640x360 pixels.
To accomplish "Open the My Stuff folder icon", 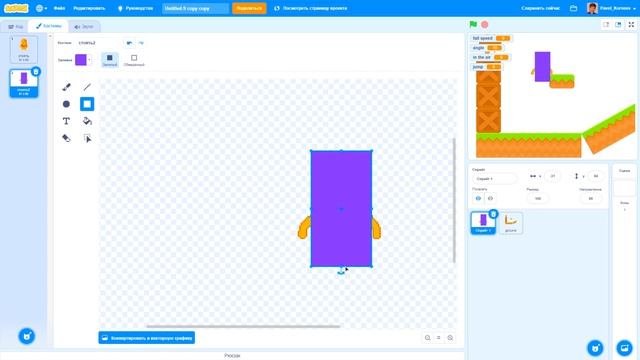I will click(x=573, y=8).
